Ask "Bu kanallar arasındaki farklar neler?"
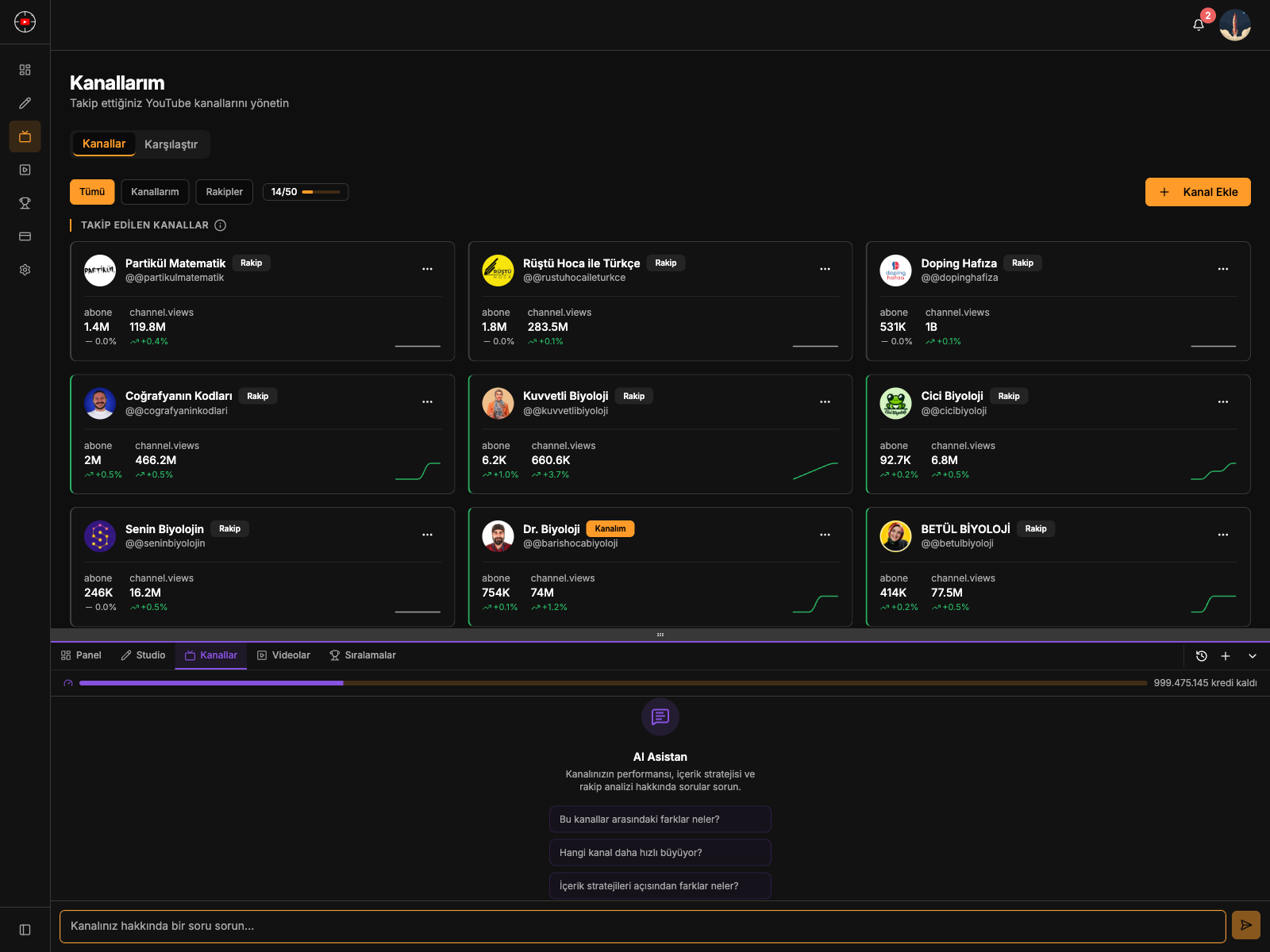The width and height of the screenshot is (1270, 952). click(660, 820)
